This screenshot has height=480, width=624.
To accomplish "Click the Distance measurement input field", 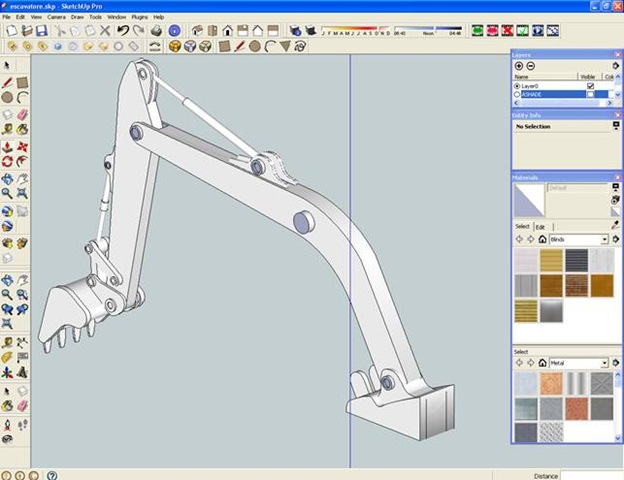I will [592, 475].
